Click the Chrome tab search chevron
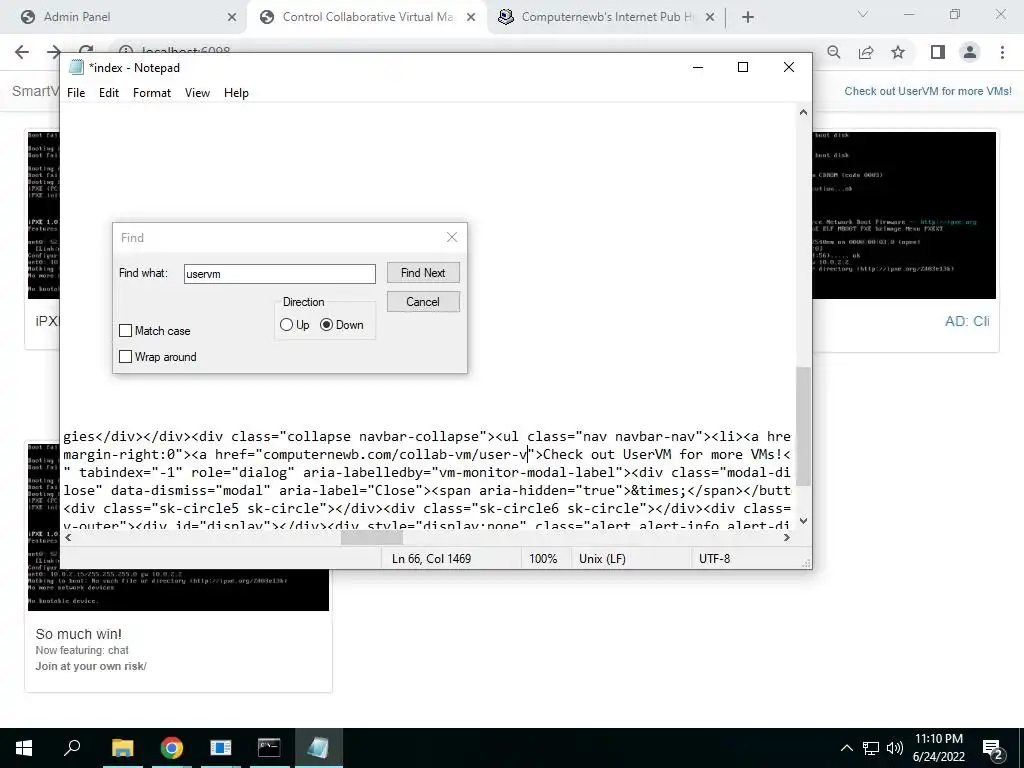 [x=863, y=14]
